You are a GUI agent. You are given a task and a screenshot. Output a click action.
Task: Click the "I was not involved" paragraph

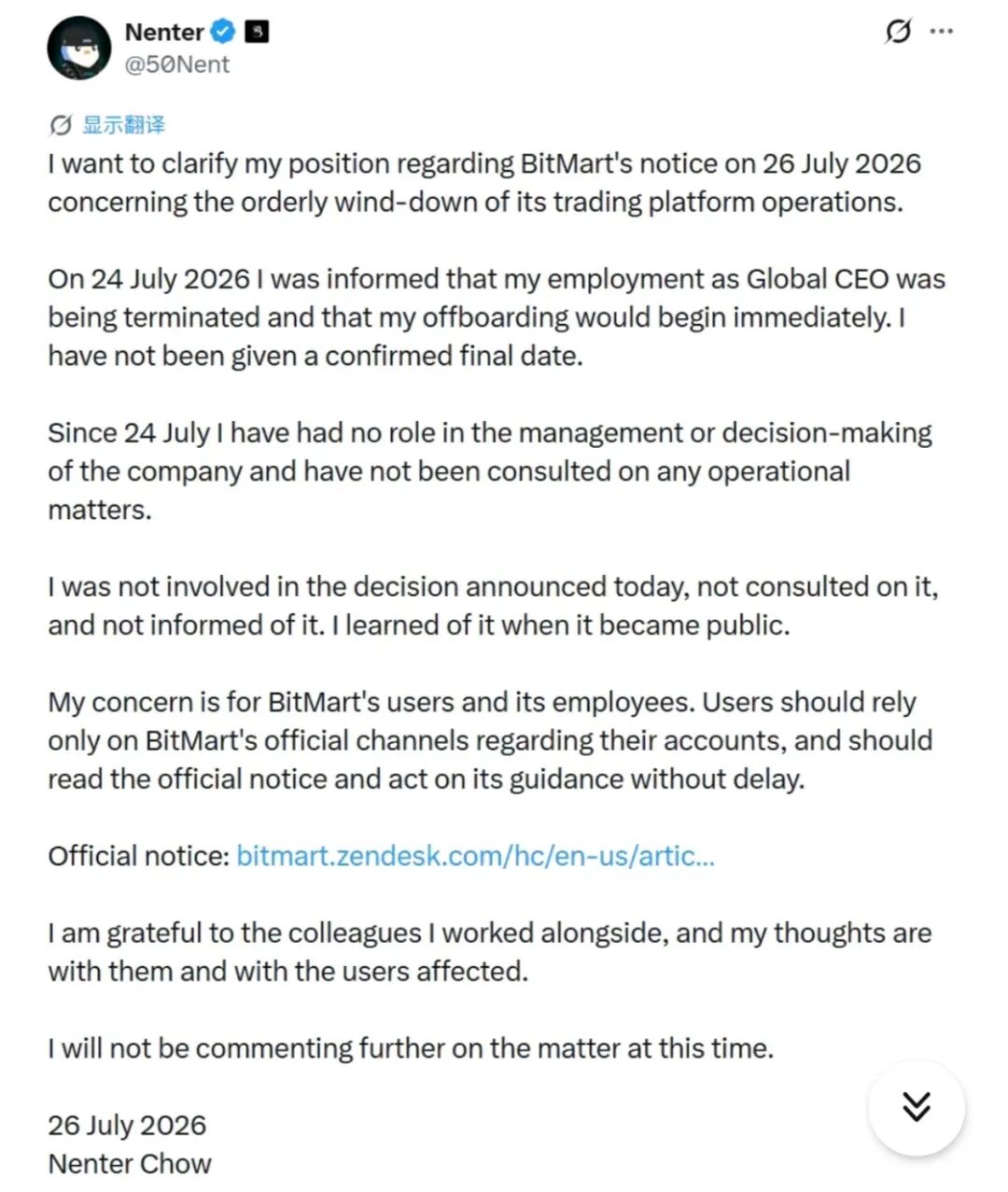(x=493, y=606)
